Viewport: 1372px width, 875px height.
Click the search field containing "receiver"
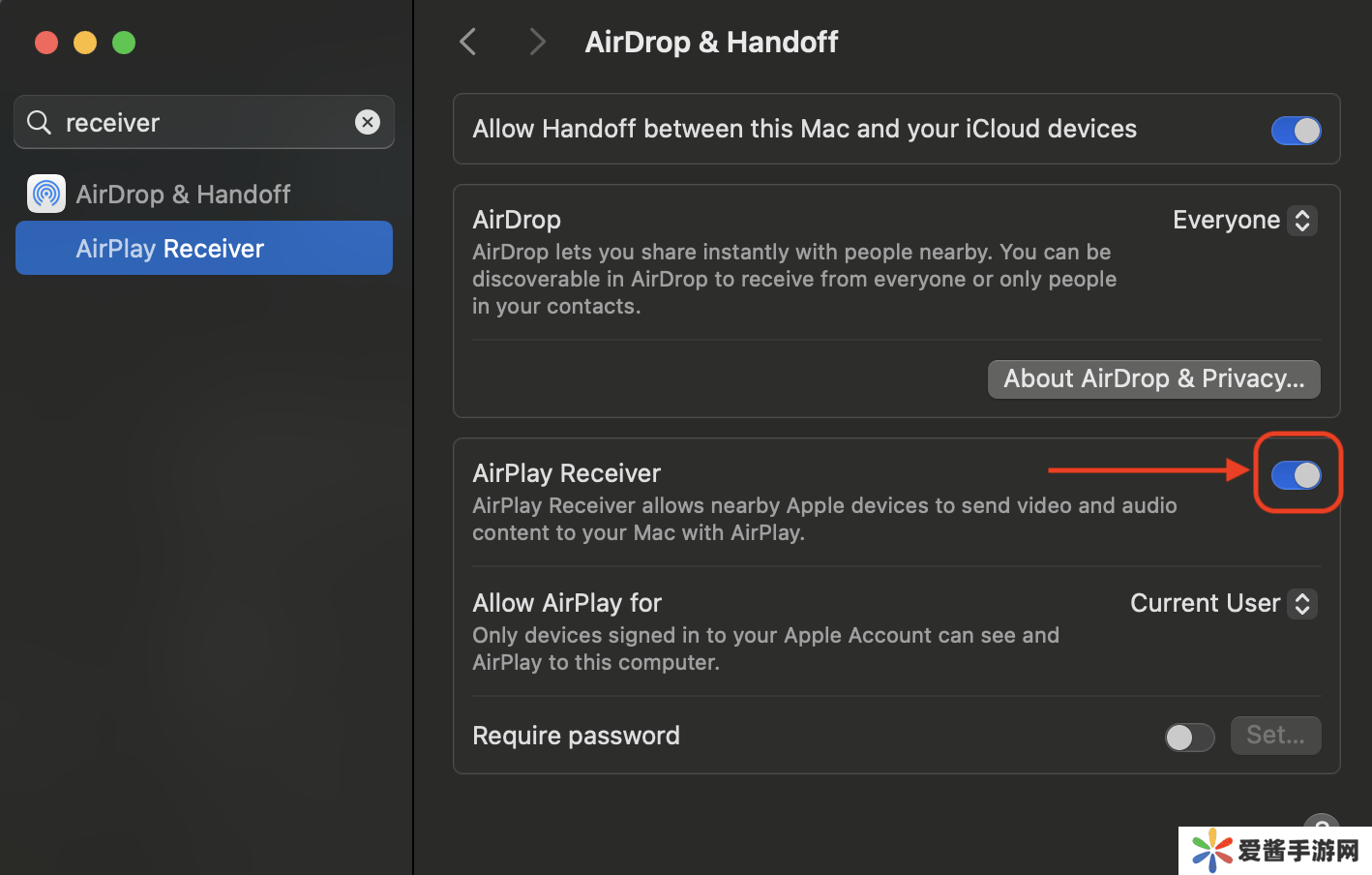[203, 123]
